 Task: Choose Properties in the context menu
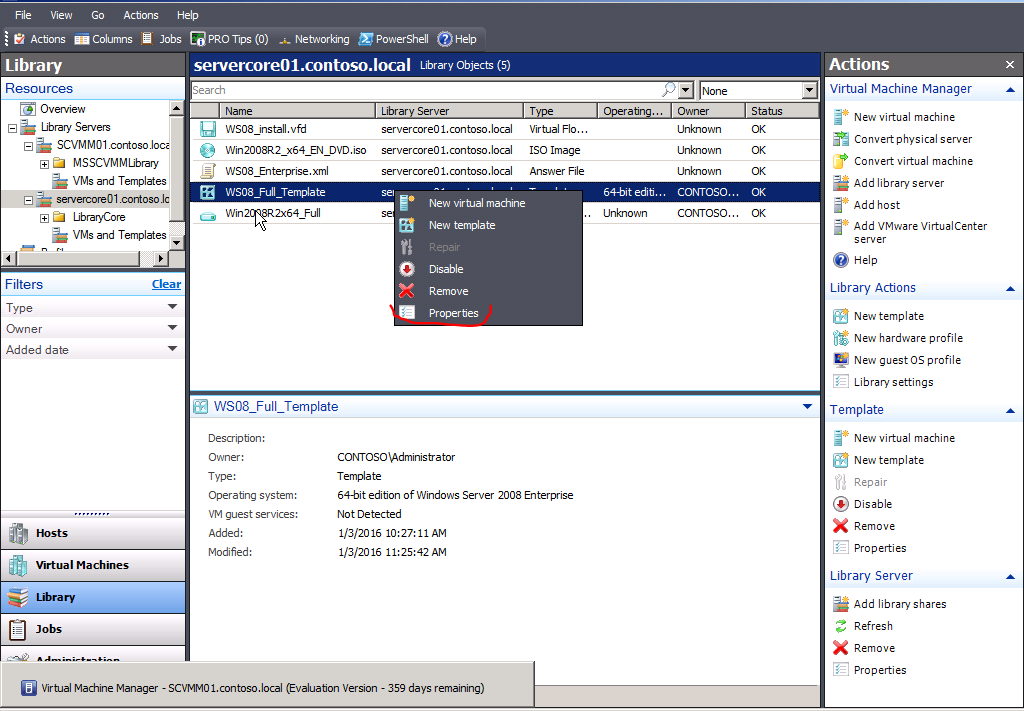click(x=488, y=313)
